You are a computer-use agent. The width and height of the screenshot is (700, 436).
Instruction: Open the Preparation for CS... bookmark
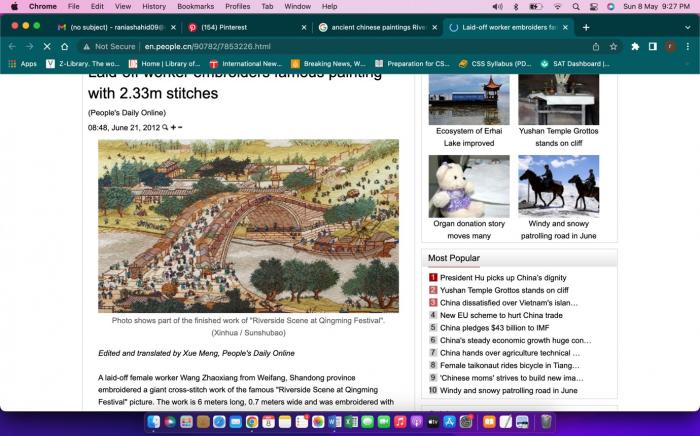(412, 64)
